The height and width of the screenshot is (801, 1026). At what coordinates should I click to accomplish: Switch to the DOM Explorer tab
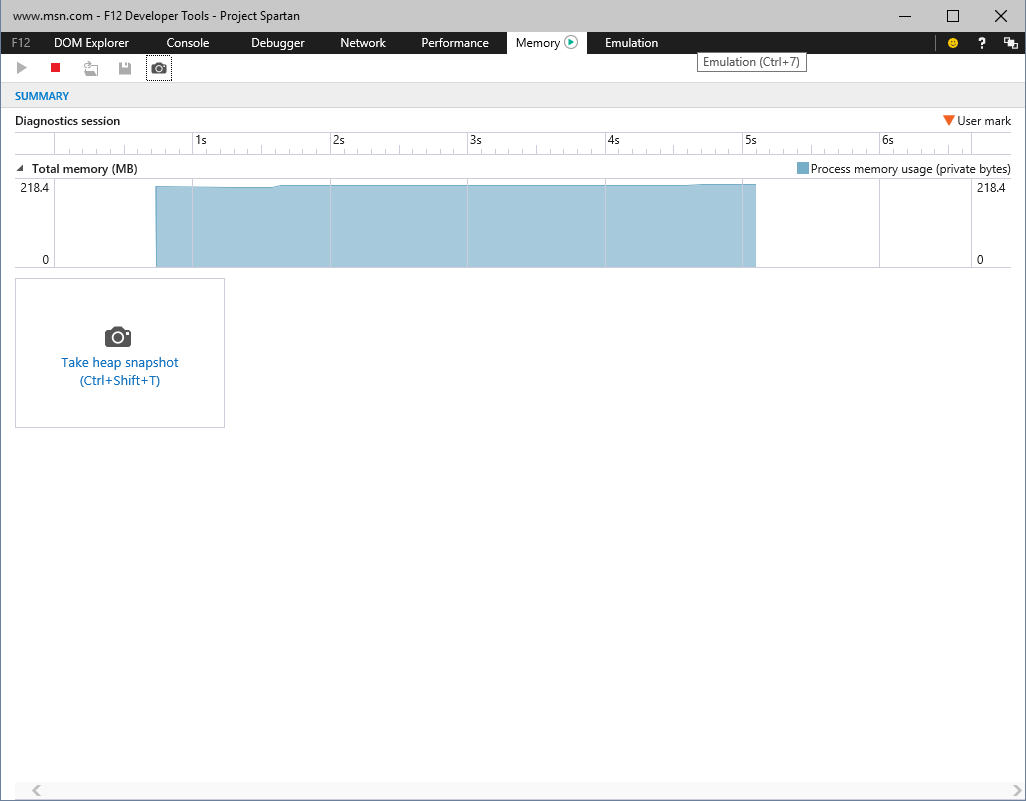point(91,43)
